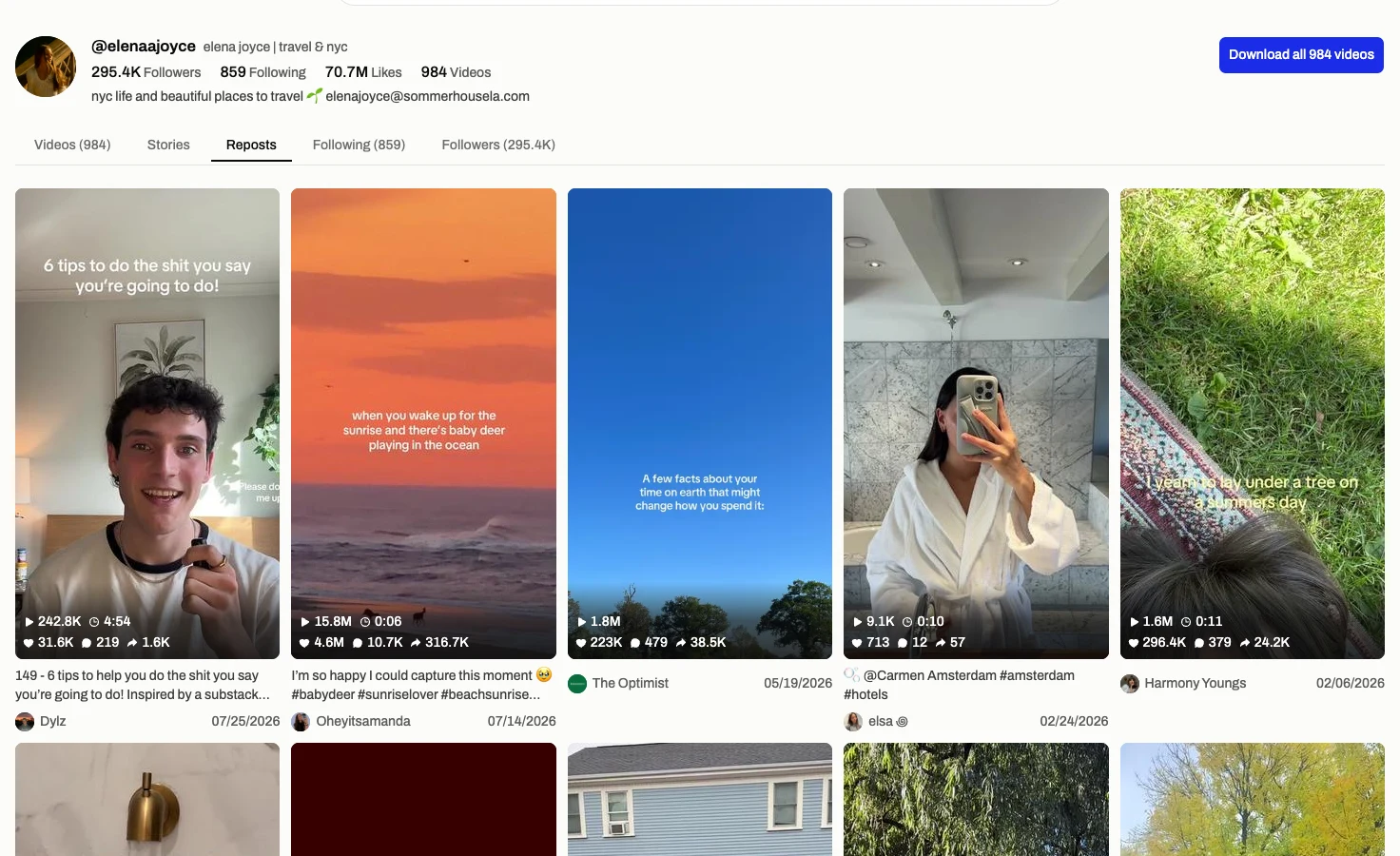Click the 07/14/2026 date on Oheyitsamanda post
The image size is (1400, 856).
point(522,721)
